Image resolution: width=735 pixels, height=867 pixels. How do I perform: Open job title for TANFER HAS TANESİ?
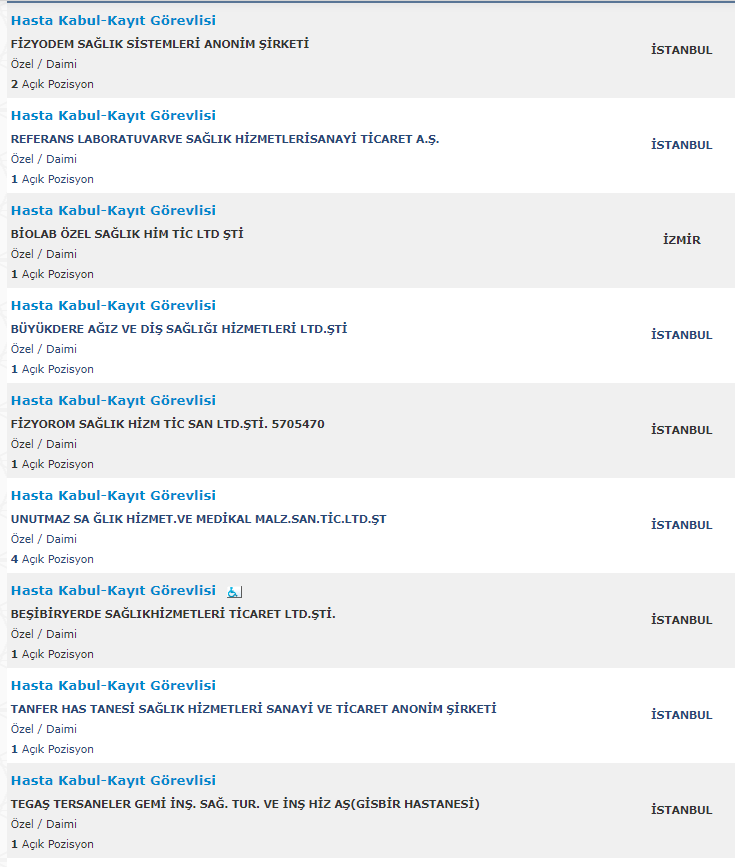tap(113, 686)
